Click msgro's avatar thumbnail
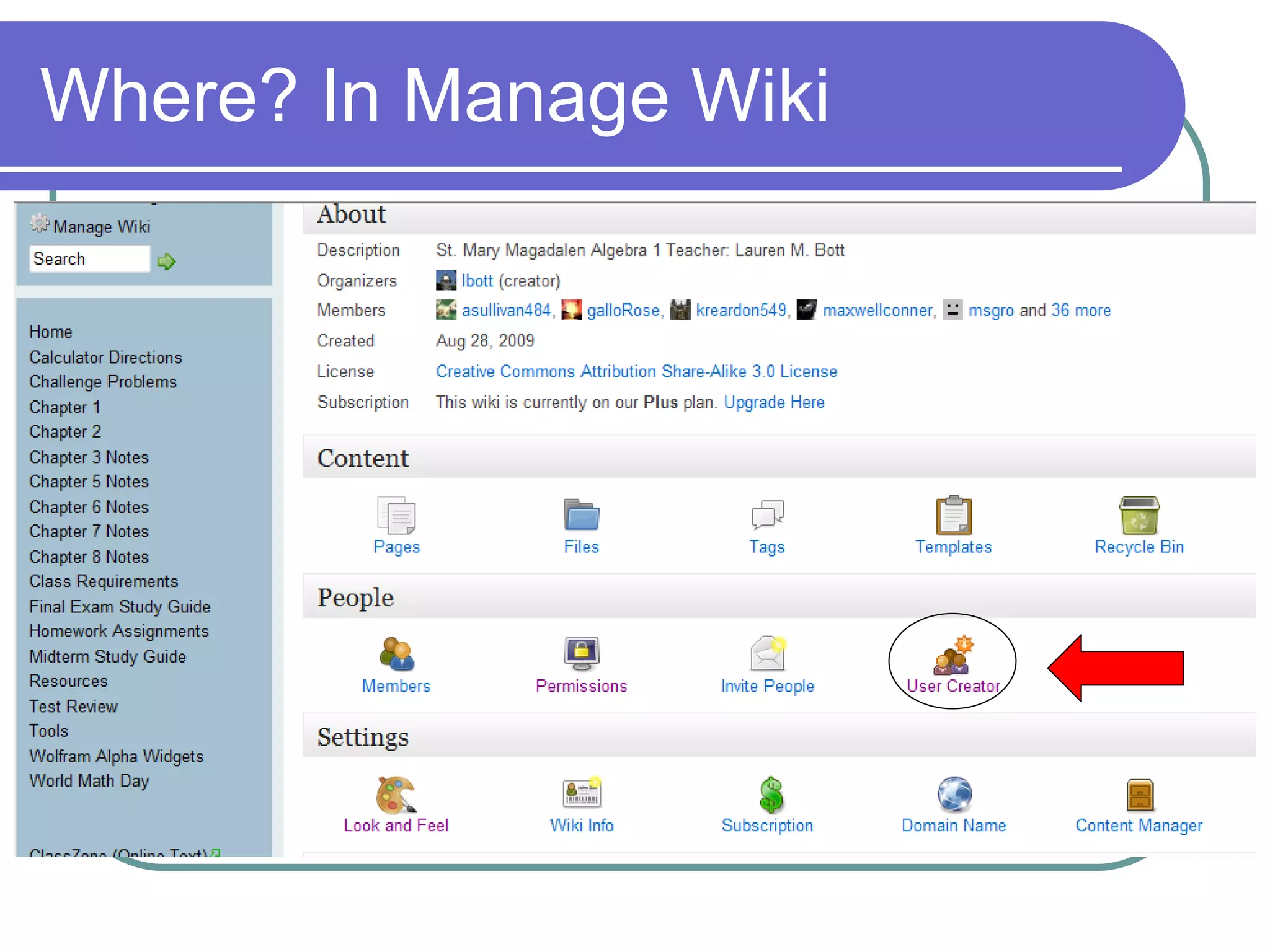 952,309
